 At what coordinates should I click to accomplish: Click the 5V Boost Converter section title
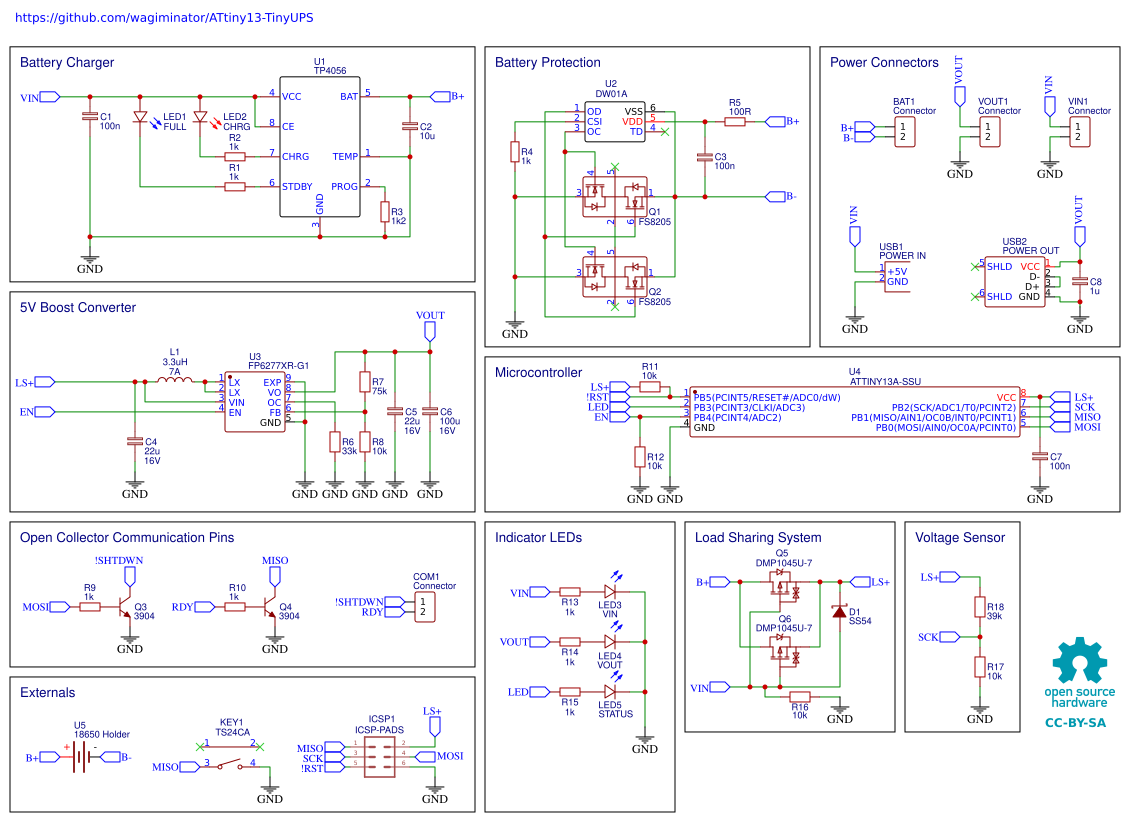coord(78,308)
